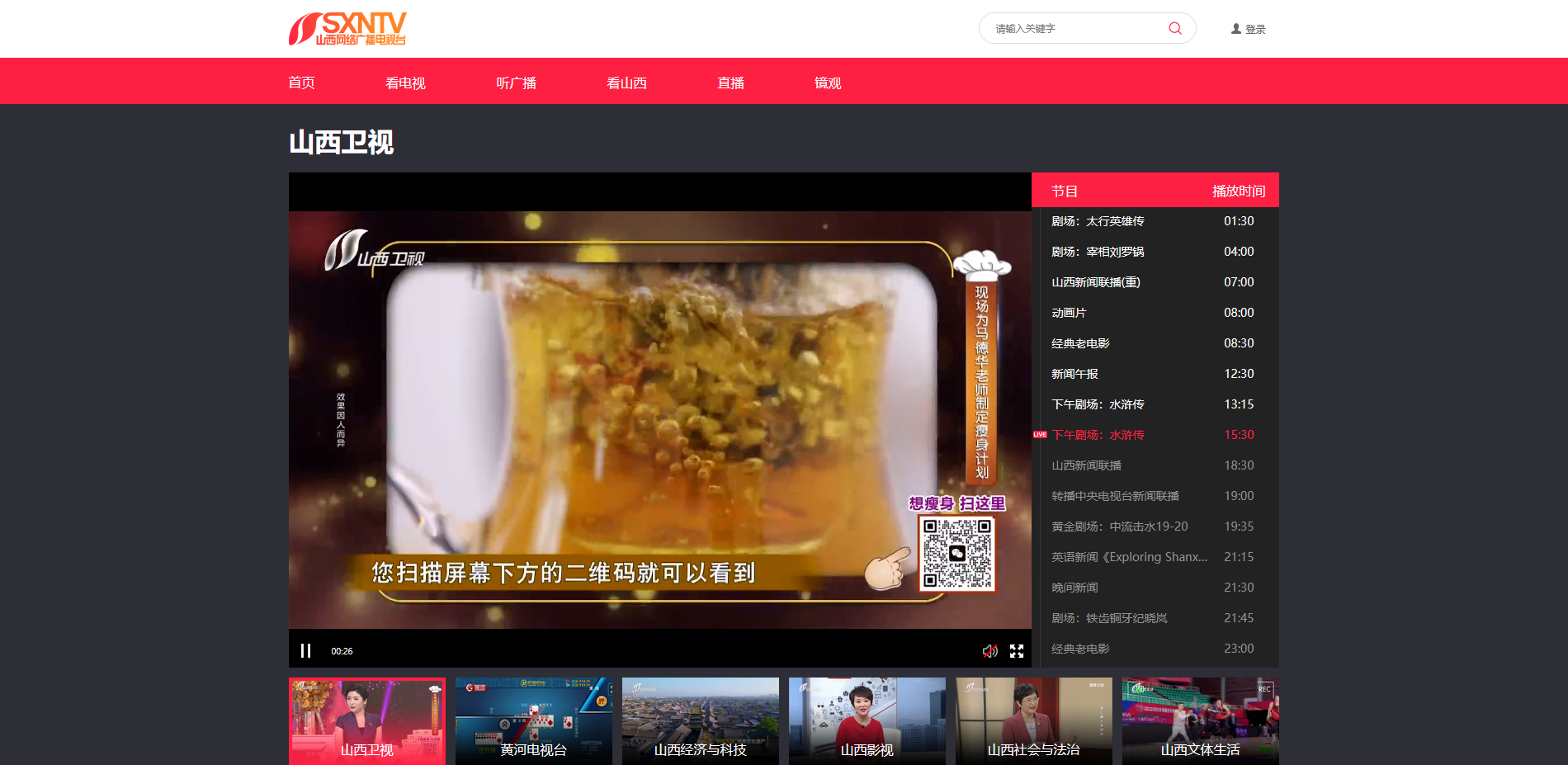Click the user login icon
This screenshot has width=1568, height=765.
click(x=1235, y=29)
